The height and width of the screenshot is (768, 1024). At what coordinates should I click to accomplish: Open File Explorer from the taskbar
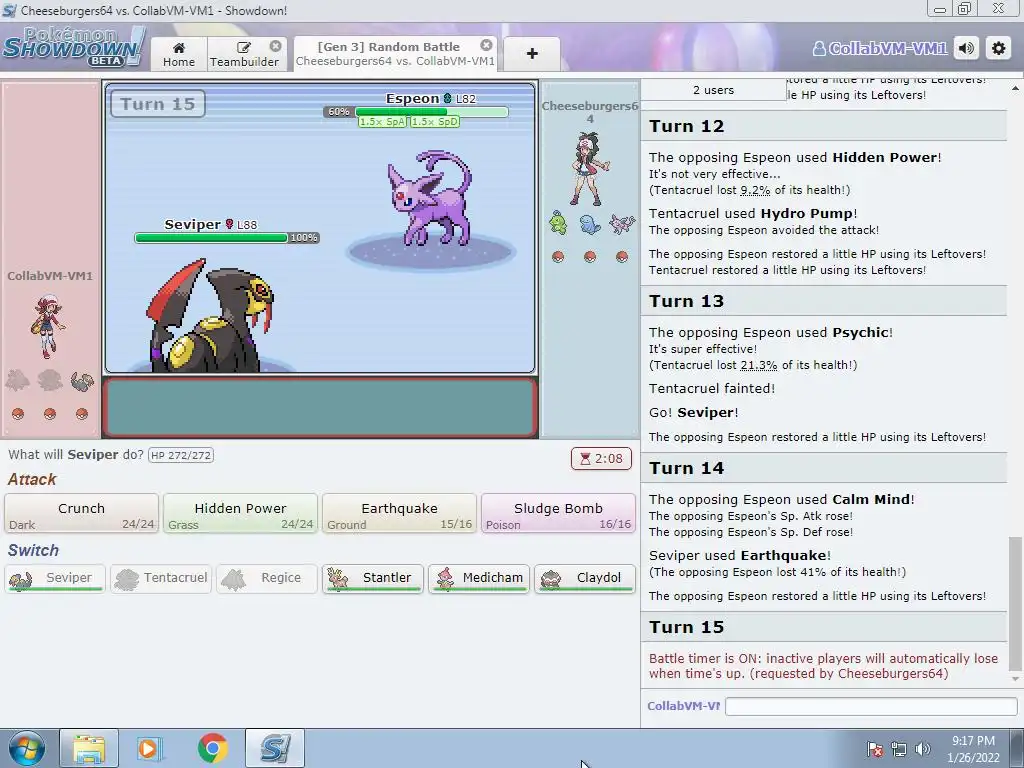pos(89,748)
